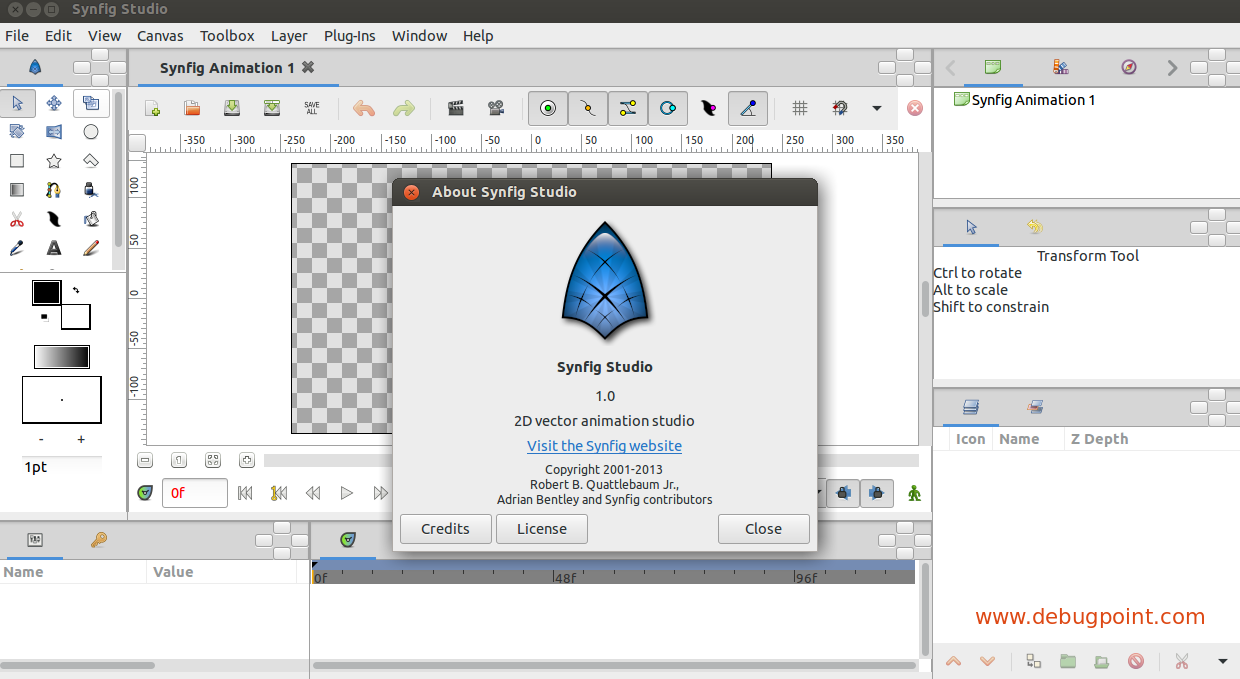The height and width of the screenshot is (679, 1240).
Task: Click Credits in About dialog
Action: click(x=445, y=529)
